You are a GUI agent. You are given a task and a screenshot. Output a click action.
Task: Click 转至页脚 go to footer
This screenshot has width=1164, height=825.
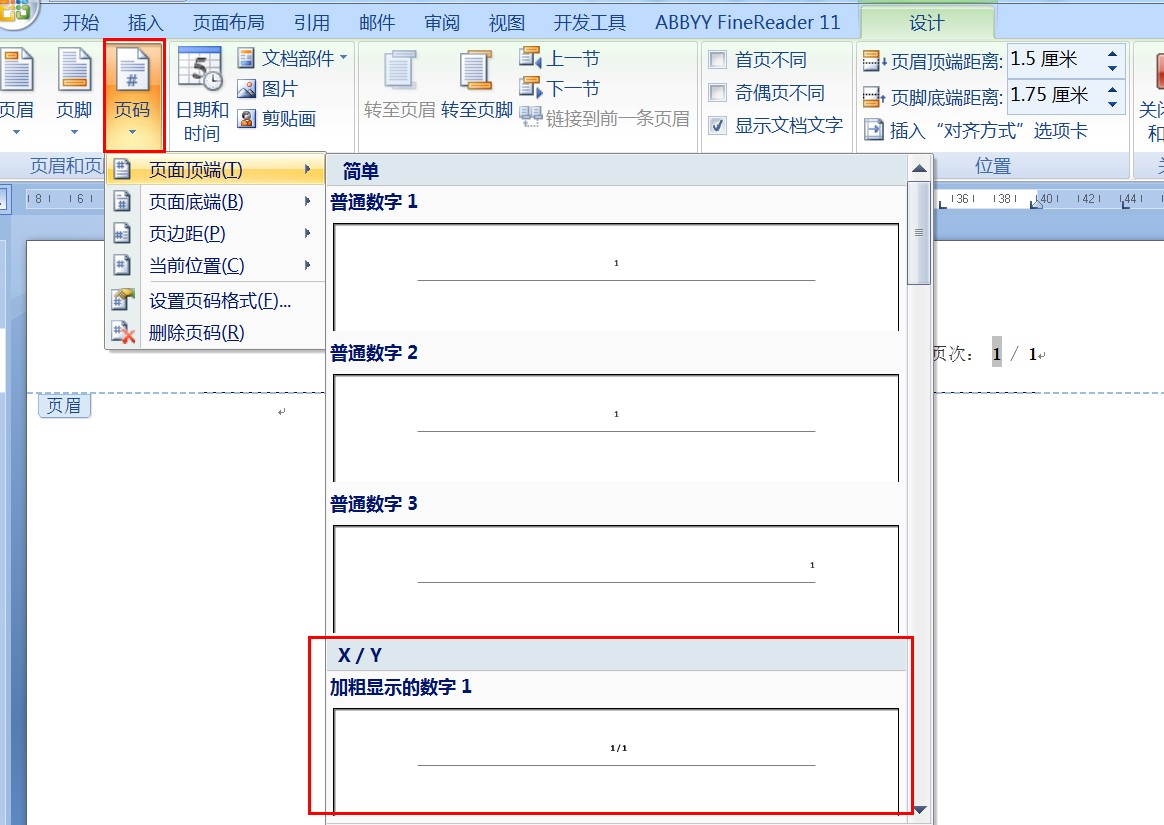tap(476, 85)
